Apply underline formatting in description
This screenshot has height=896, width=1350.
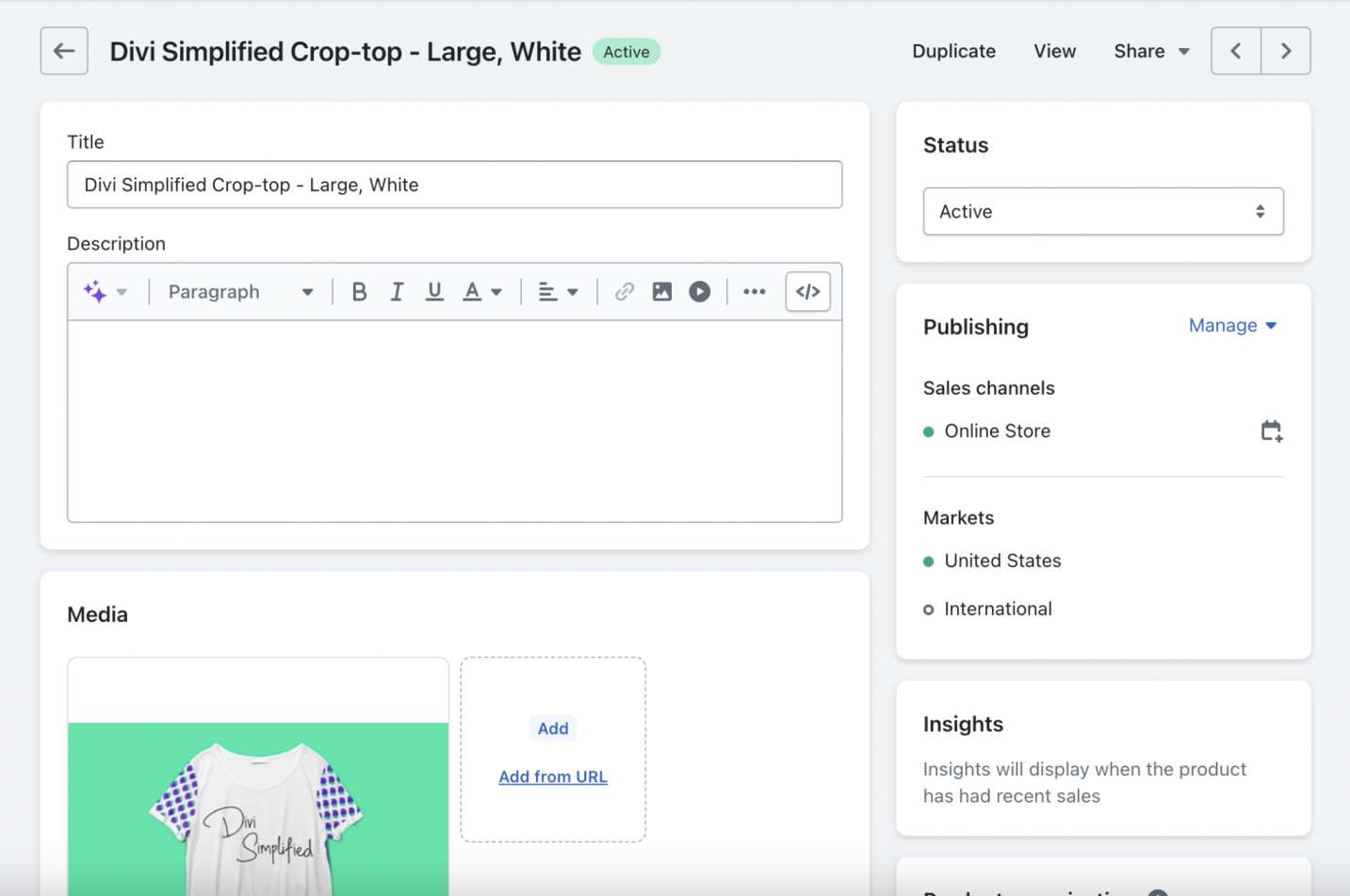434,292
